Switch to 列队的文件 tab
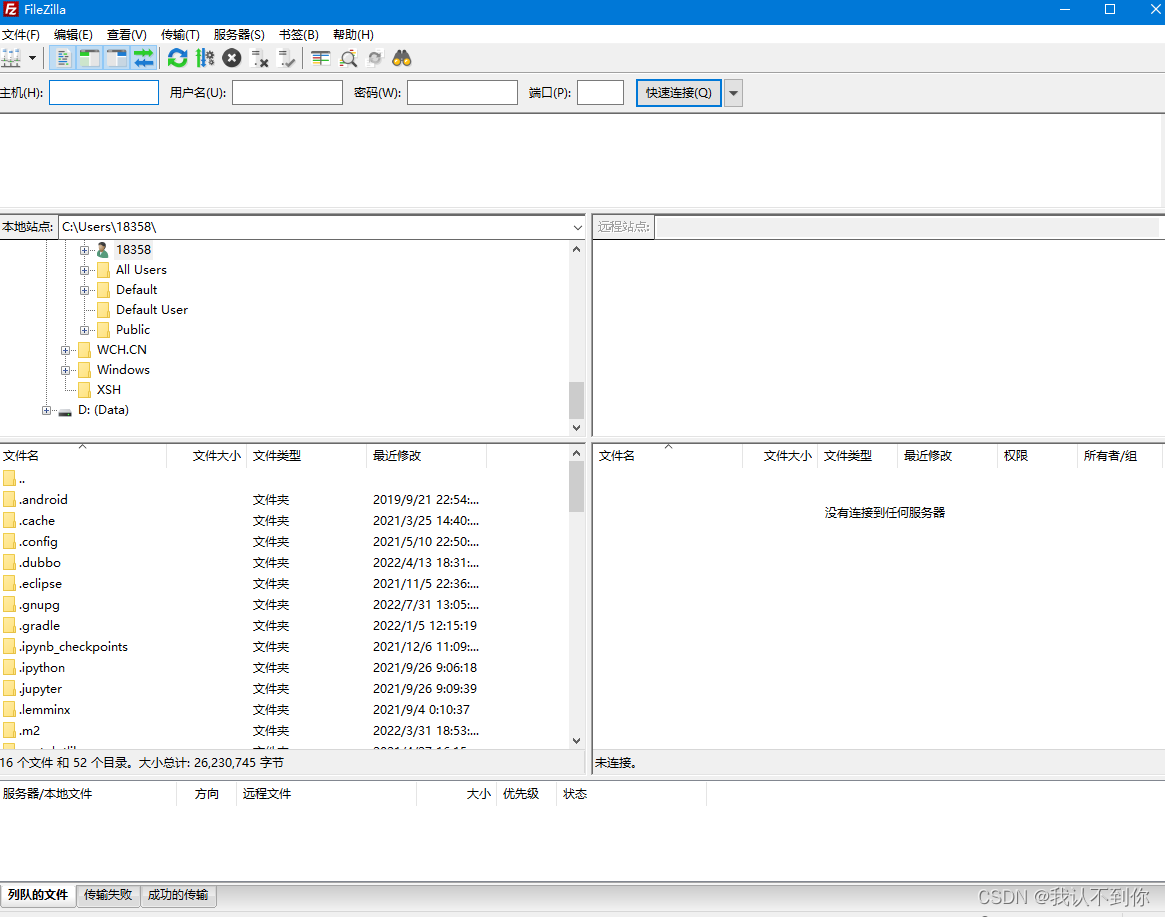The width and height of the screenshot is (1165, 917). click(x=38, y=895)
